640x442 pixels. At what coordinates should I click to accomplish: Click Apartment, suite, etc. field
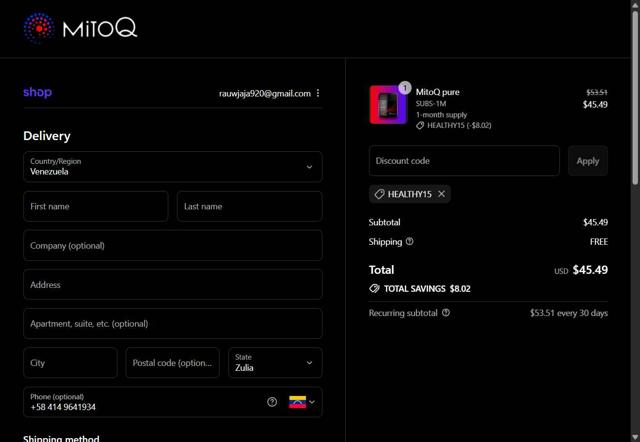click(x=173, y=324)
